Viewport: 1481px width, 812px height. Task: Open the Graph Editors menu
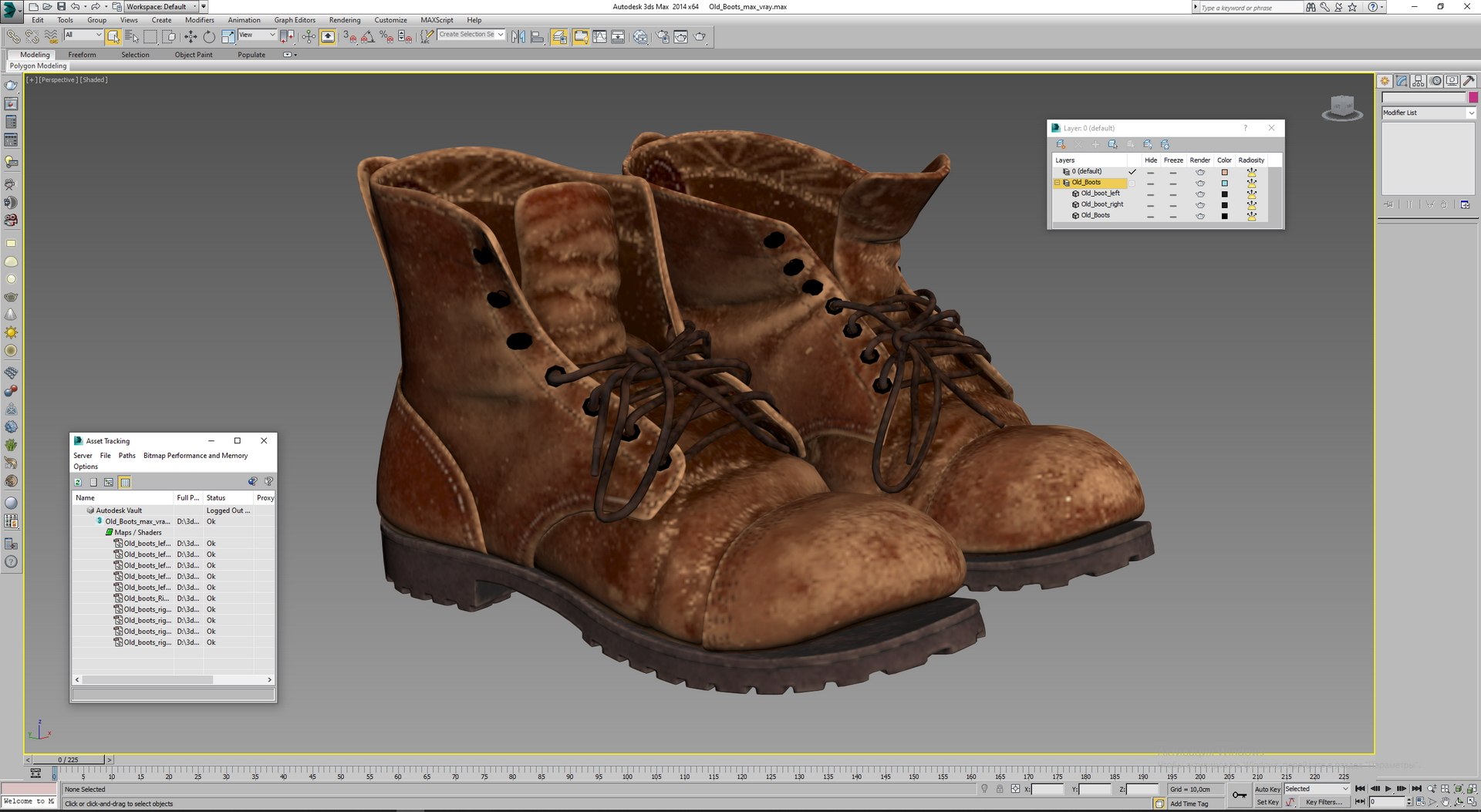[295, 20]
